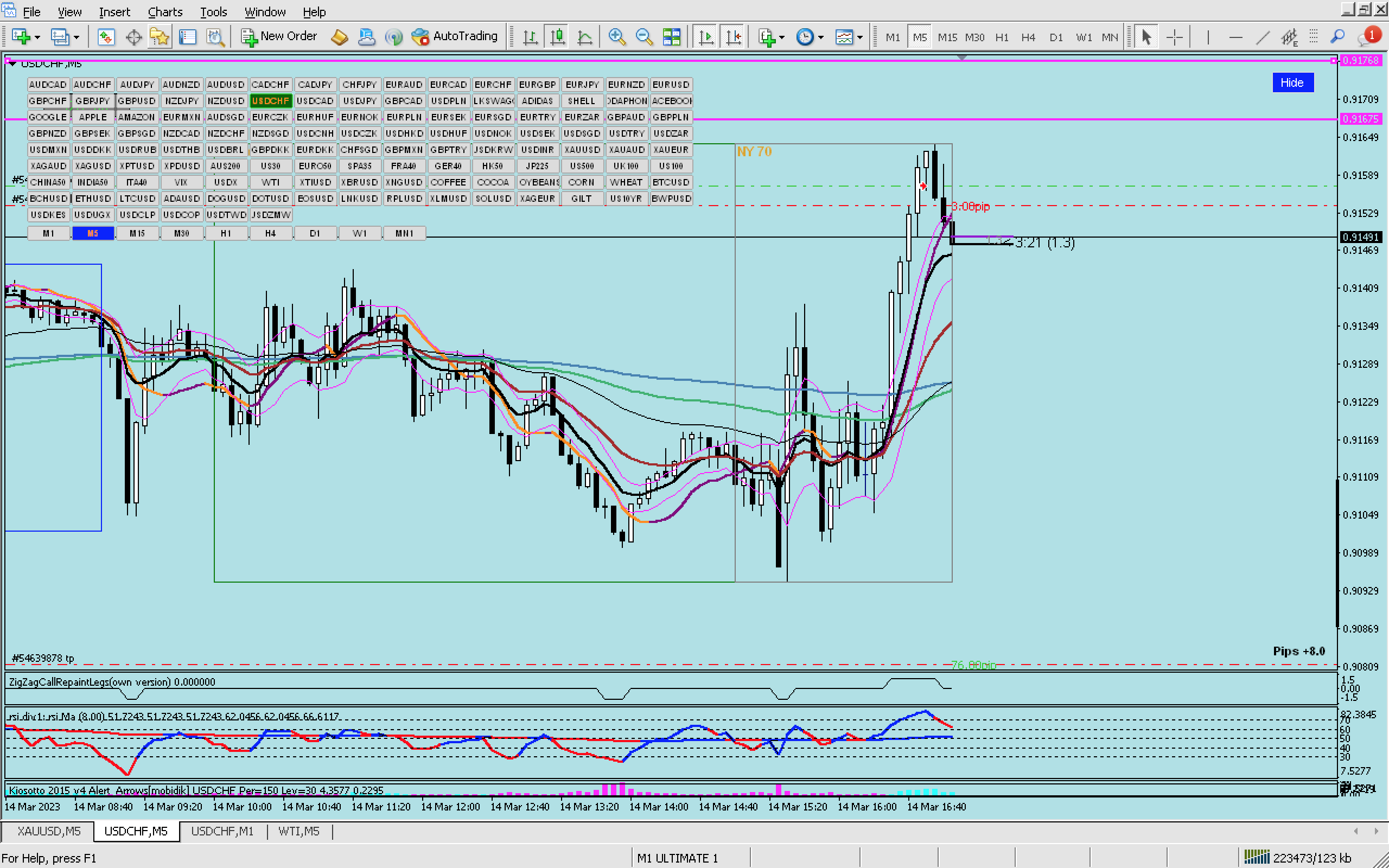Switch the chart to candlestick display
The height and width of the screenshot is (868, 1389).
pyautogui.click(x=557, y=37)
